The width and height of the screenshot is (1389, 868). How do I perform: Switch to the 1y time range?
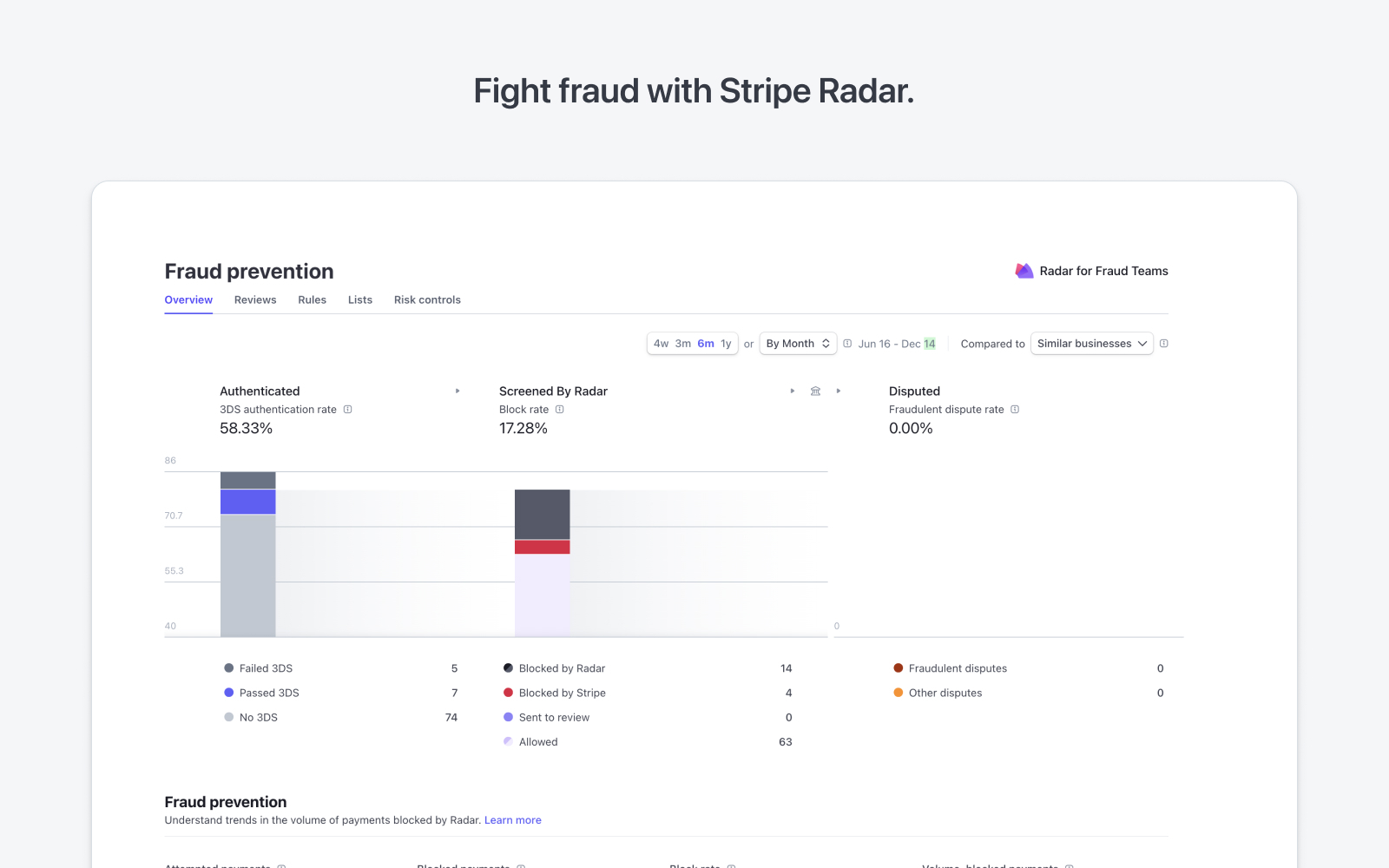tap(726, 343)
